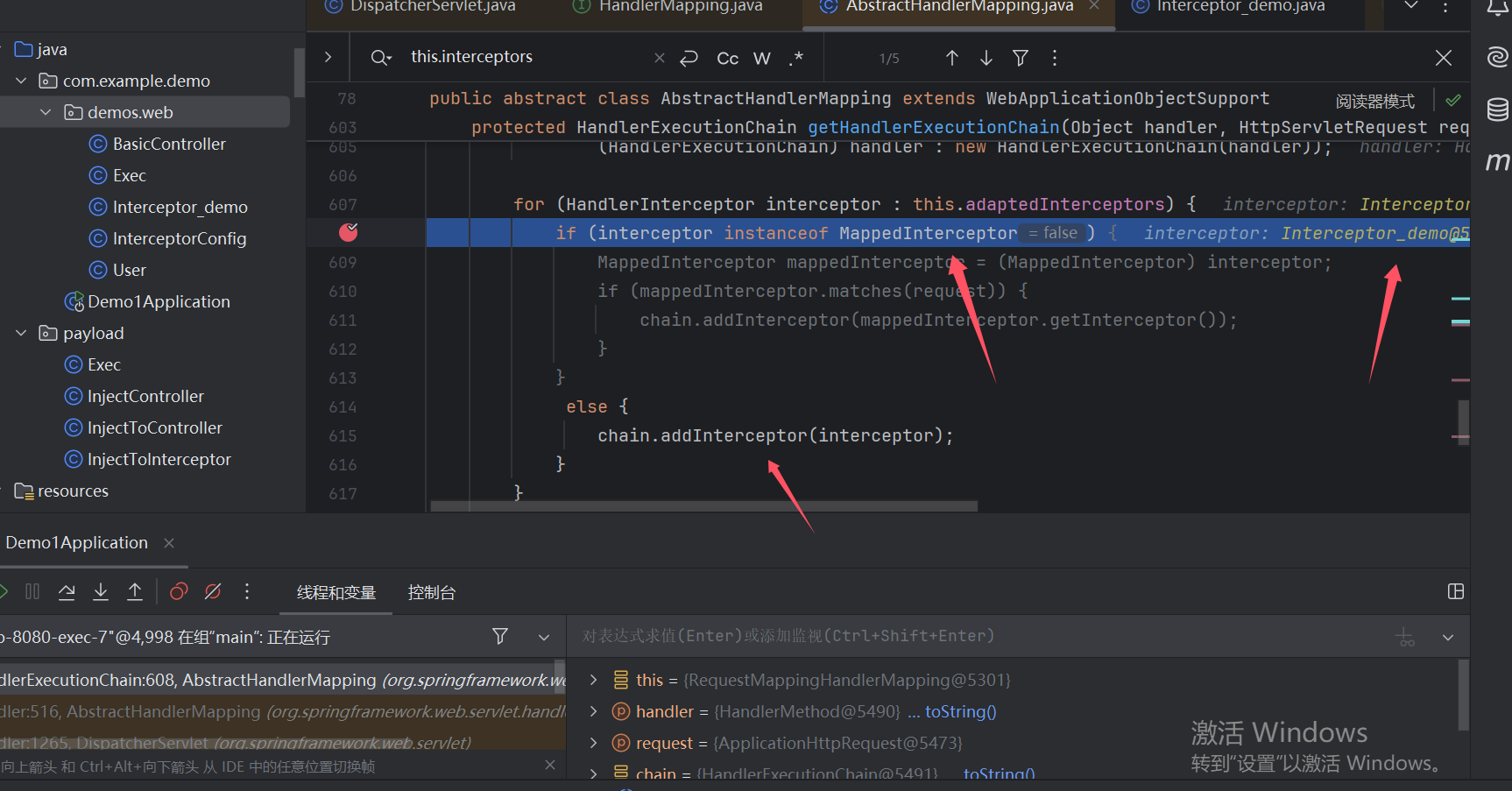Add watch icon in evaluate bar
The image size is (1512, 791).
pos(1406,637)
